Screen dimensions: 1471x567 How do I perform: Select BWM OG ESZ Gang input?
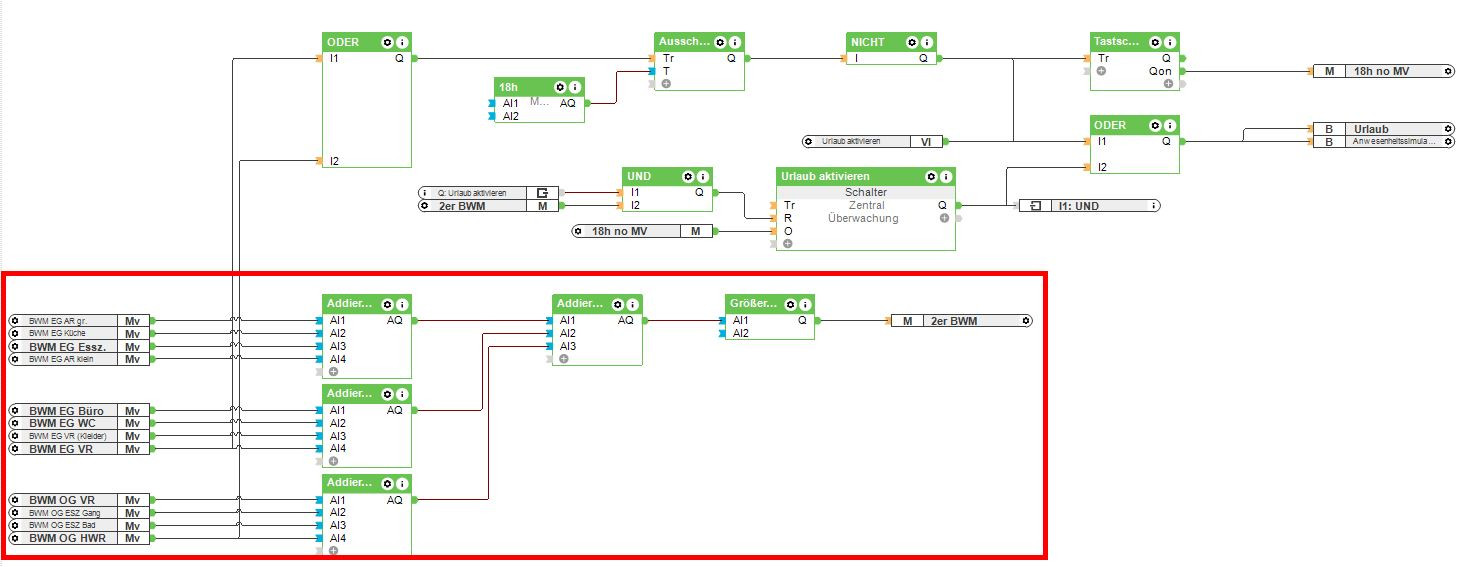point(79,513)
